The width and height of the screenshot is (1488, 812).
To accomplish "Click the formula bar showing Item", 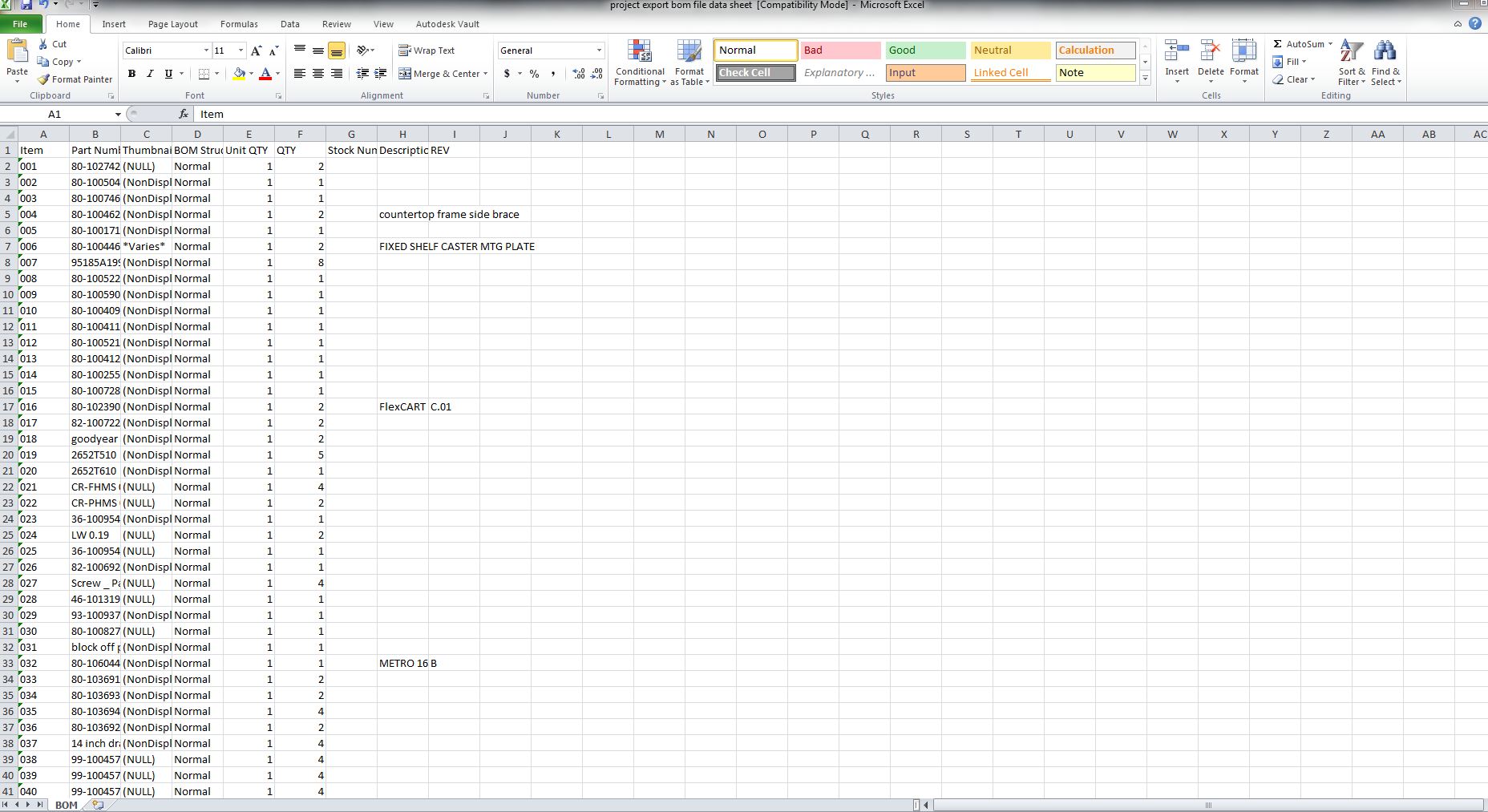I will pos(839,115).
